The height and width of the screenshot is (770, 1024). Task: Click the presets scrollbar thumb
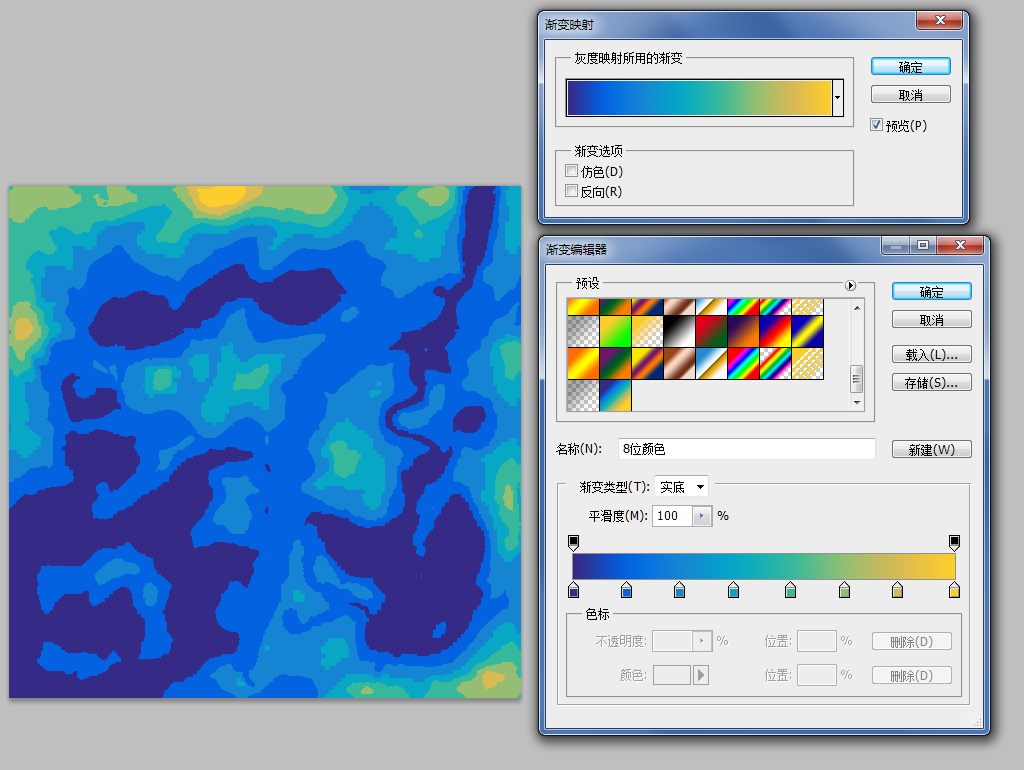856,379
